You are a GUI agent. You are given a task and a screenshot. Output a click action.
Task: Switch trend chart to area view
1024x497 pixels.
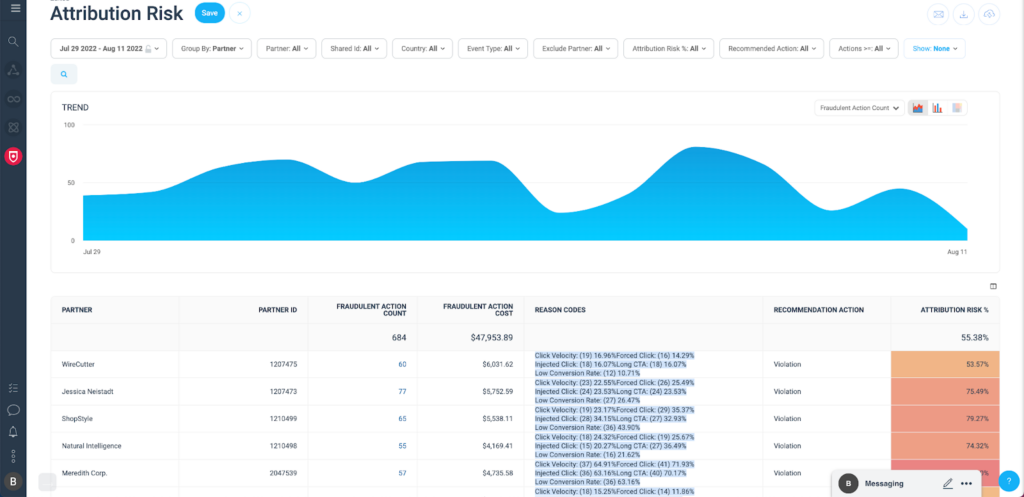tap(917, 108)
